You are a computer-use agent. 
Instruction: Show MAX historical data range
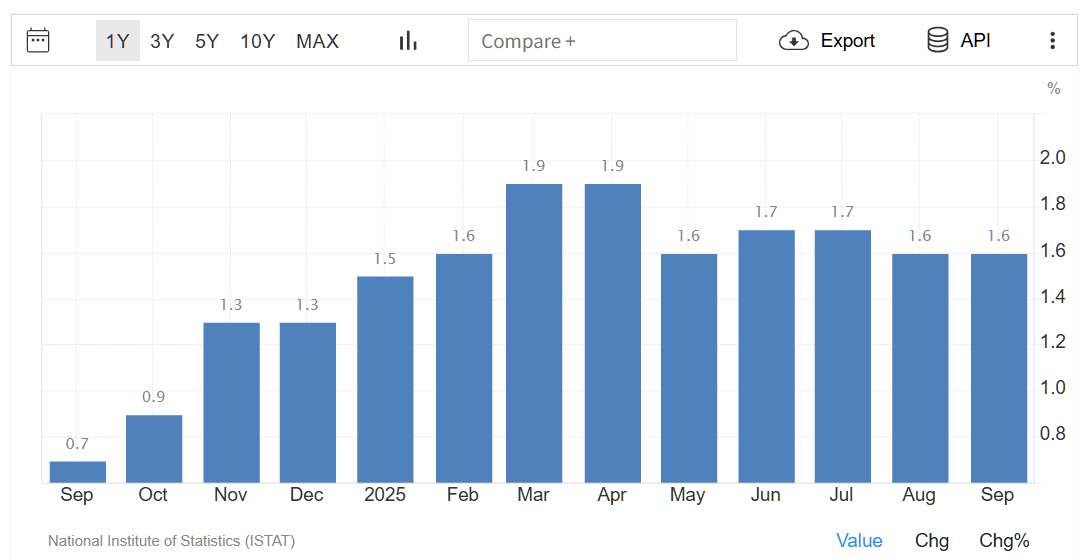(x=317, y=41)
